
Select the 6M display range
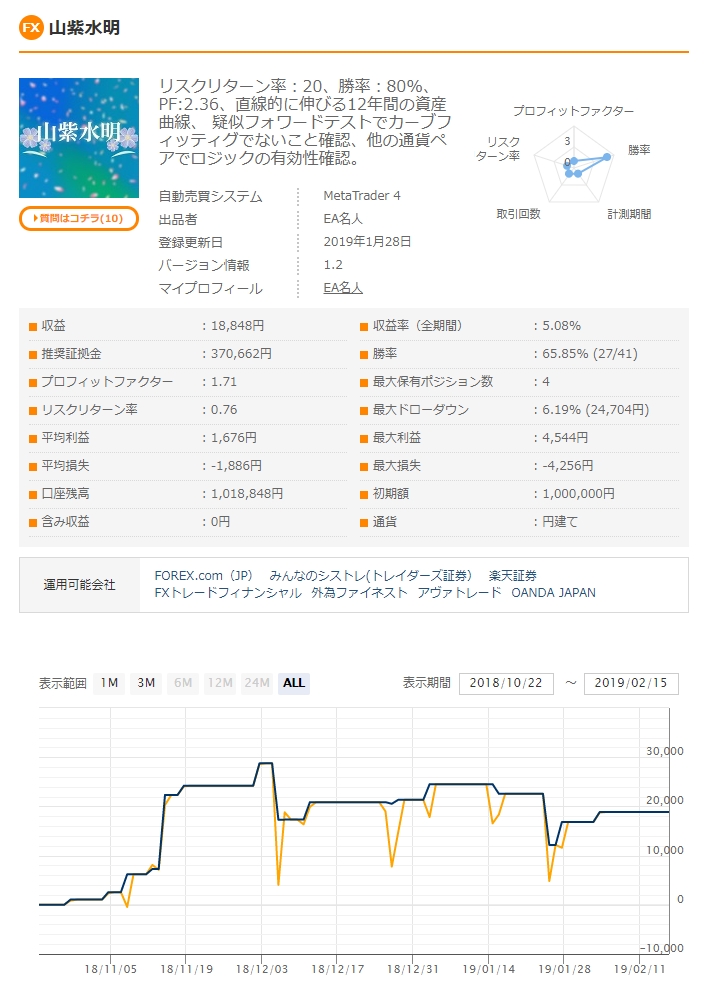[183, 683]
